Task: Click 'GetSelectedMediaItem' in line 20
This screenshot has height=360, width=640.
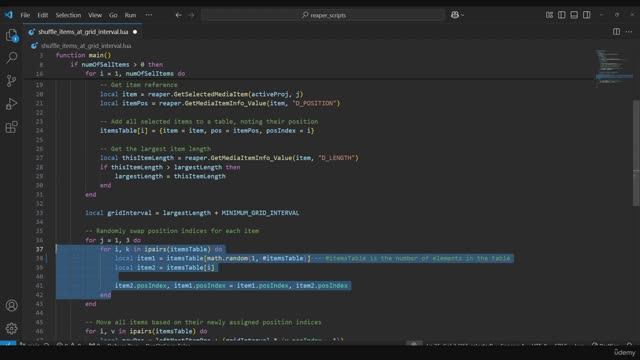Action: click(211, 94)
